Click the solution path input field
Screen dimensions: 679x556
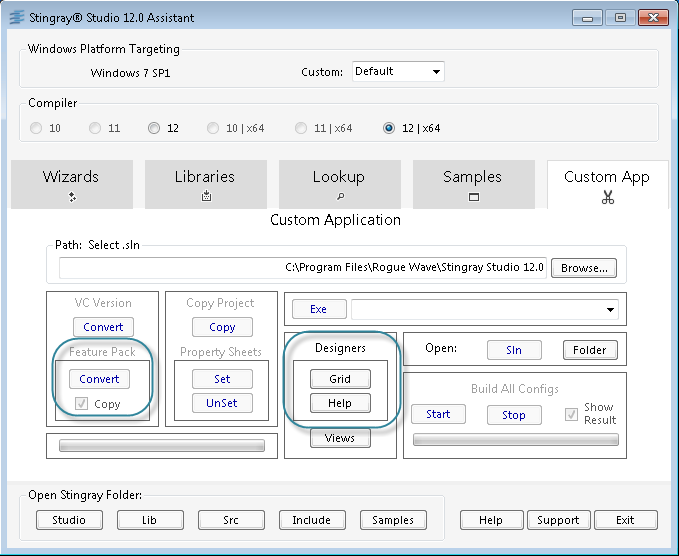coord(302,268)
